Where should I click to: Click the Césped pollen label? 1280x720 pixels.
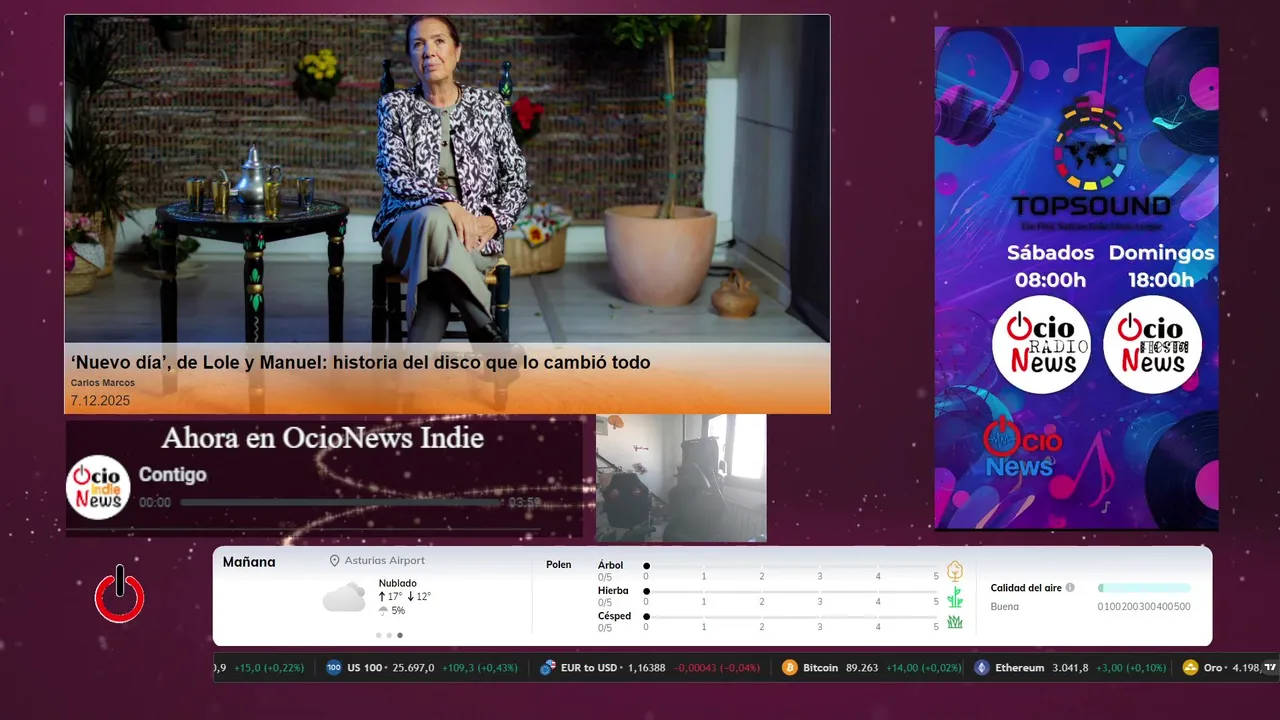tap(614, 616)
